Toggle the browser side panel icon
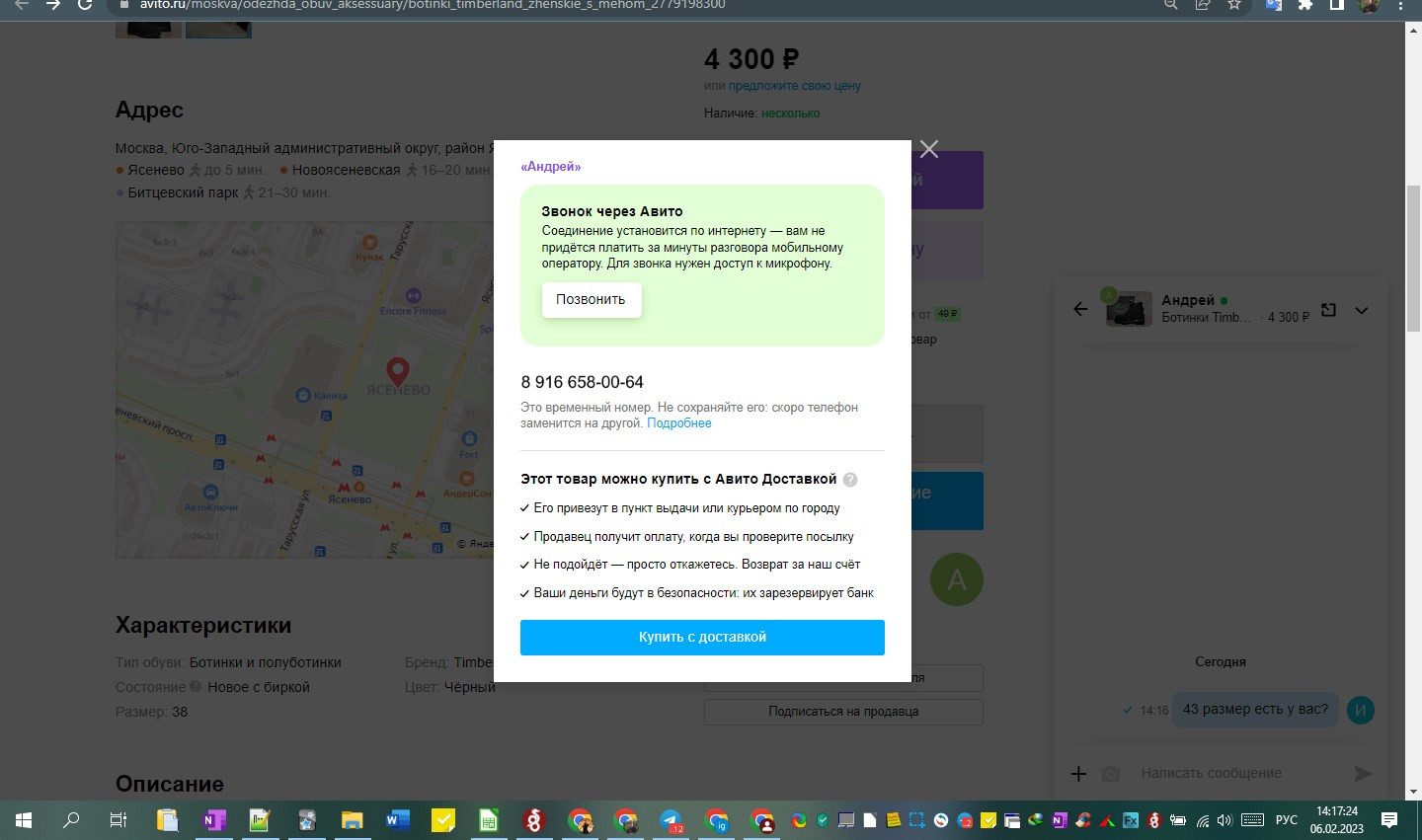Viewport: 1422px width, 840px height. [x=1337, y=5]
